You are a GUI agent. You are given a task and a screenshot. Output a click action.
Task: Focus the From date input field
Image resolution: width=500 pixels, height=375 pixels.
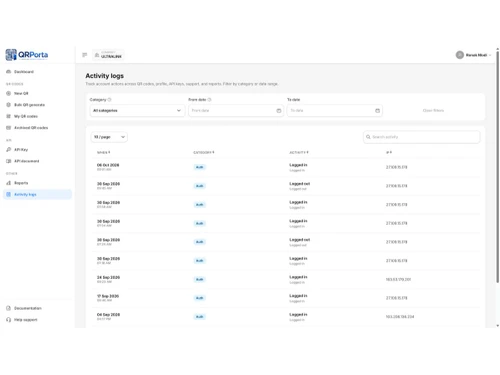[x=236, y=111]
